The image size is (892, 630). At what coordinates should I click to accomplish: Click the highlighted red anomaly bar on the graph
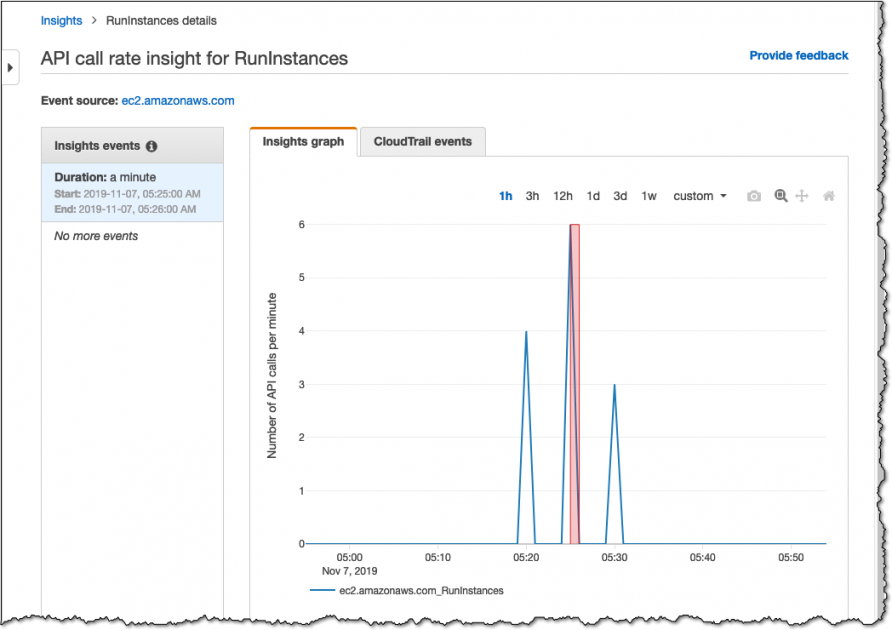click(x=573, y=380)
